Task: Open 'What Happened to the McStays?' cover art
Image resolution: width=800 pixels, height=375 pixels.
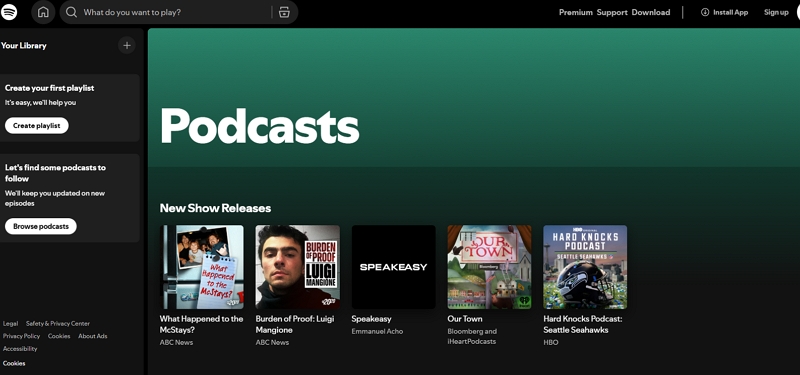Action: point(202,267)
